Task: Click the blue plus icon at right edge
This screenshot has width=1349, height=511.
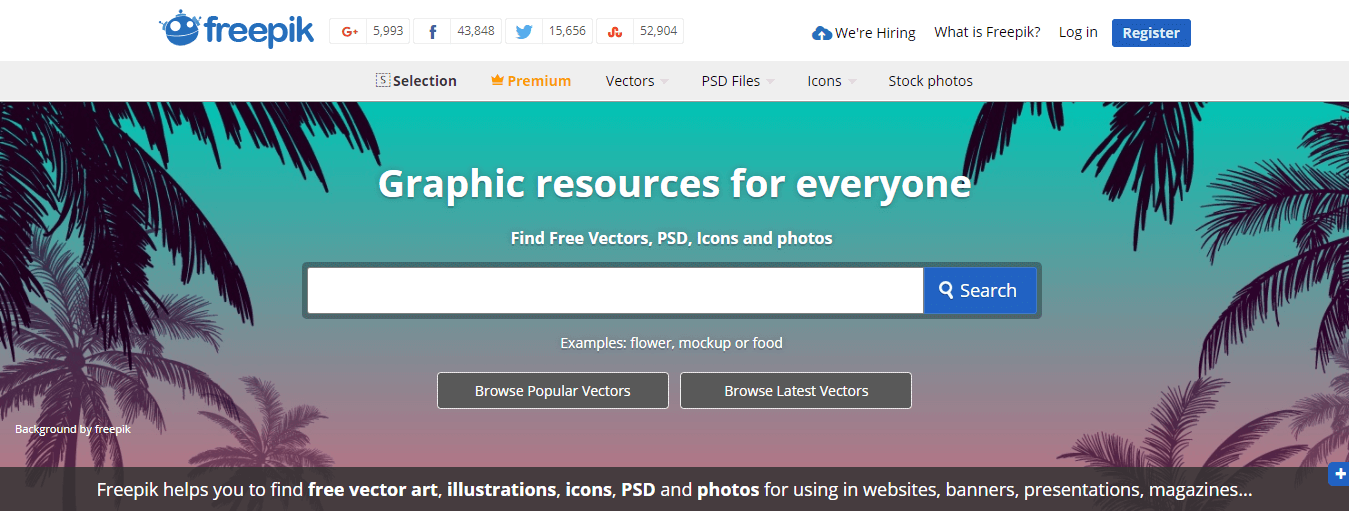Action: pyautogui.click(x=1339, y=474)
